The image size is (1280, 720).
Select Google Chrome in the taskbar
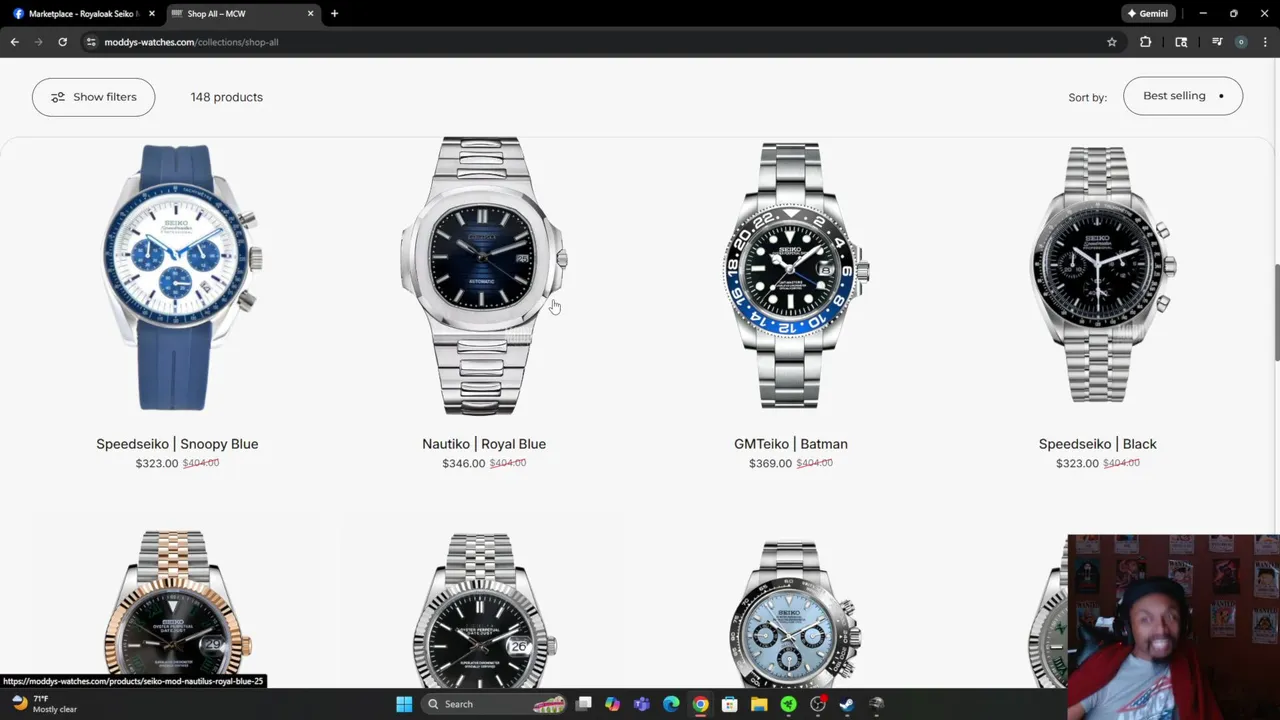coord(700,704)
